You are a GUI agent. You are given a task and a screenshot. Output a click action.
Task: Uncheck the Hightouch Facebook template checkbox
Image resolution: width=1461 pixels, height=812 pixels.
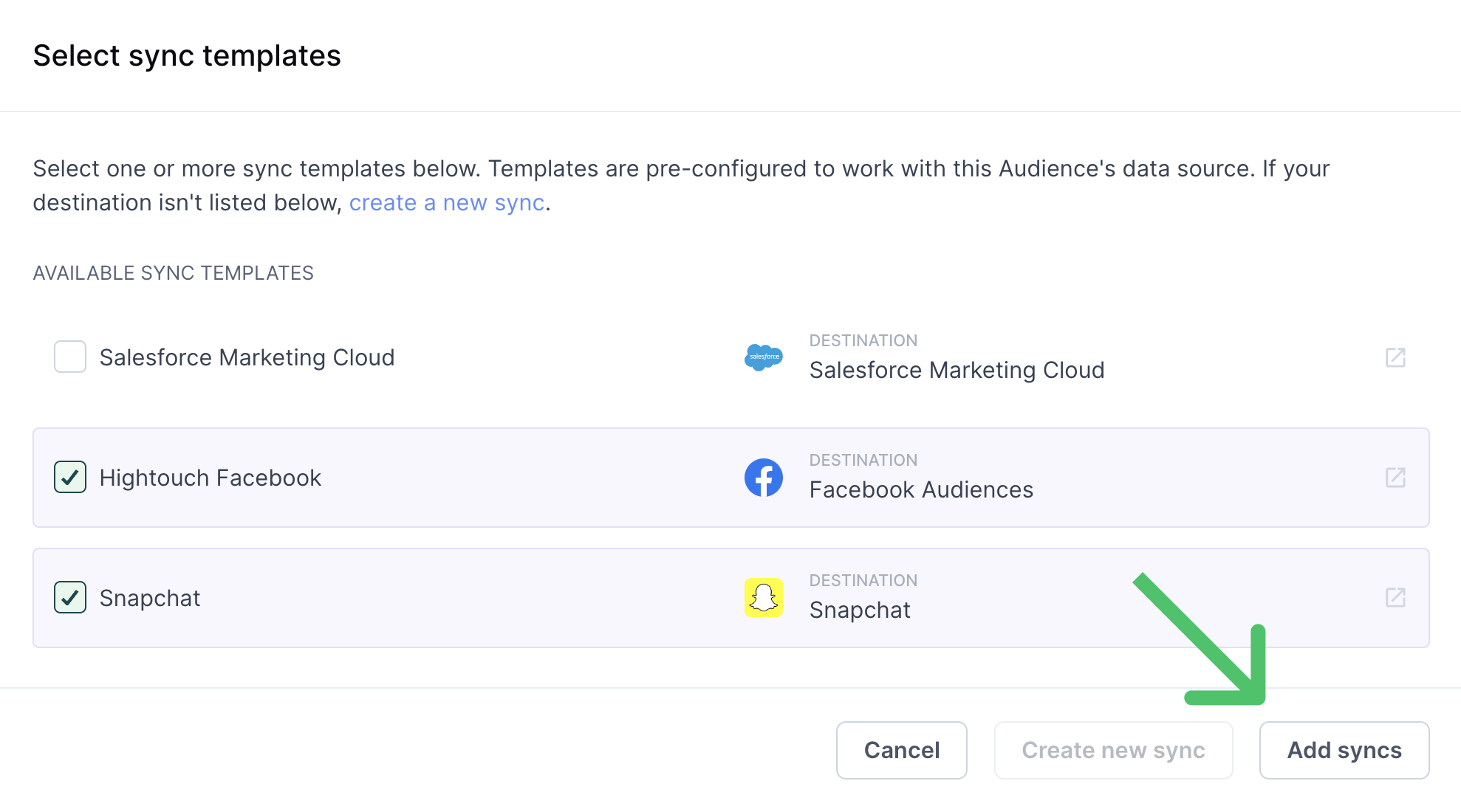(70, 478)
